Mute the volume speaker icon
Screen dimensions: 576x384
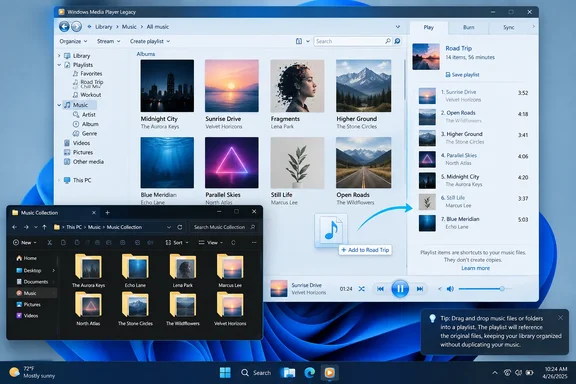pyautogui.click(x=450, y=289)
